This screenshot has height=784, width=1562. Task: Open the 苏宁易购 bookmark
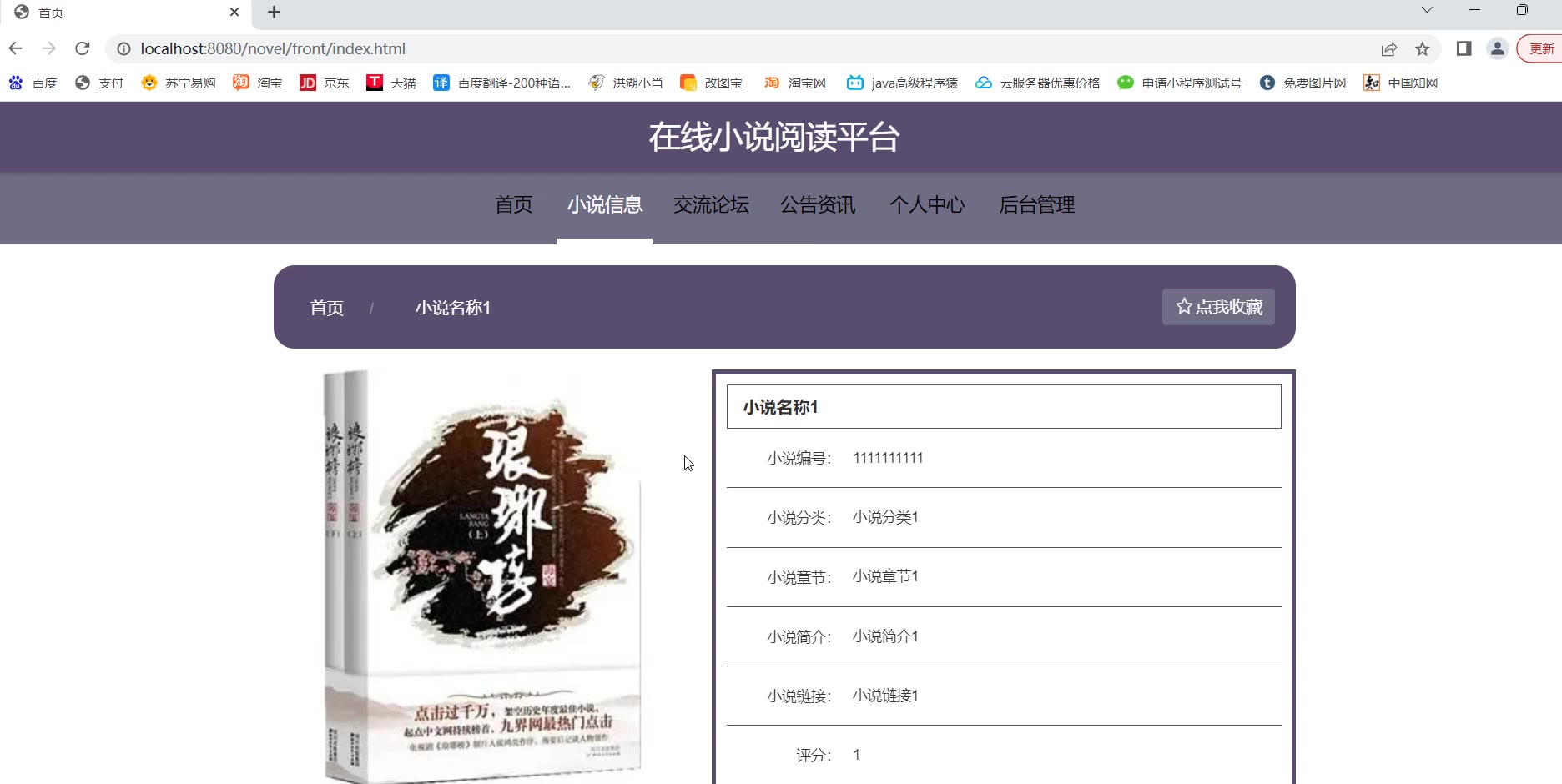[x=179, y=83]
